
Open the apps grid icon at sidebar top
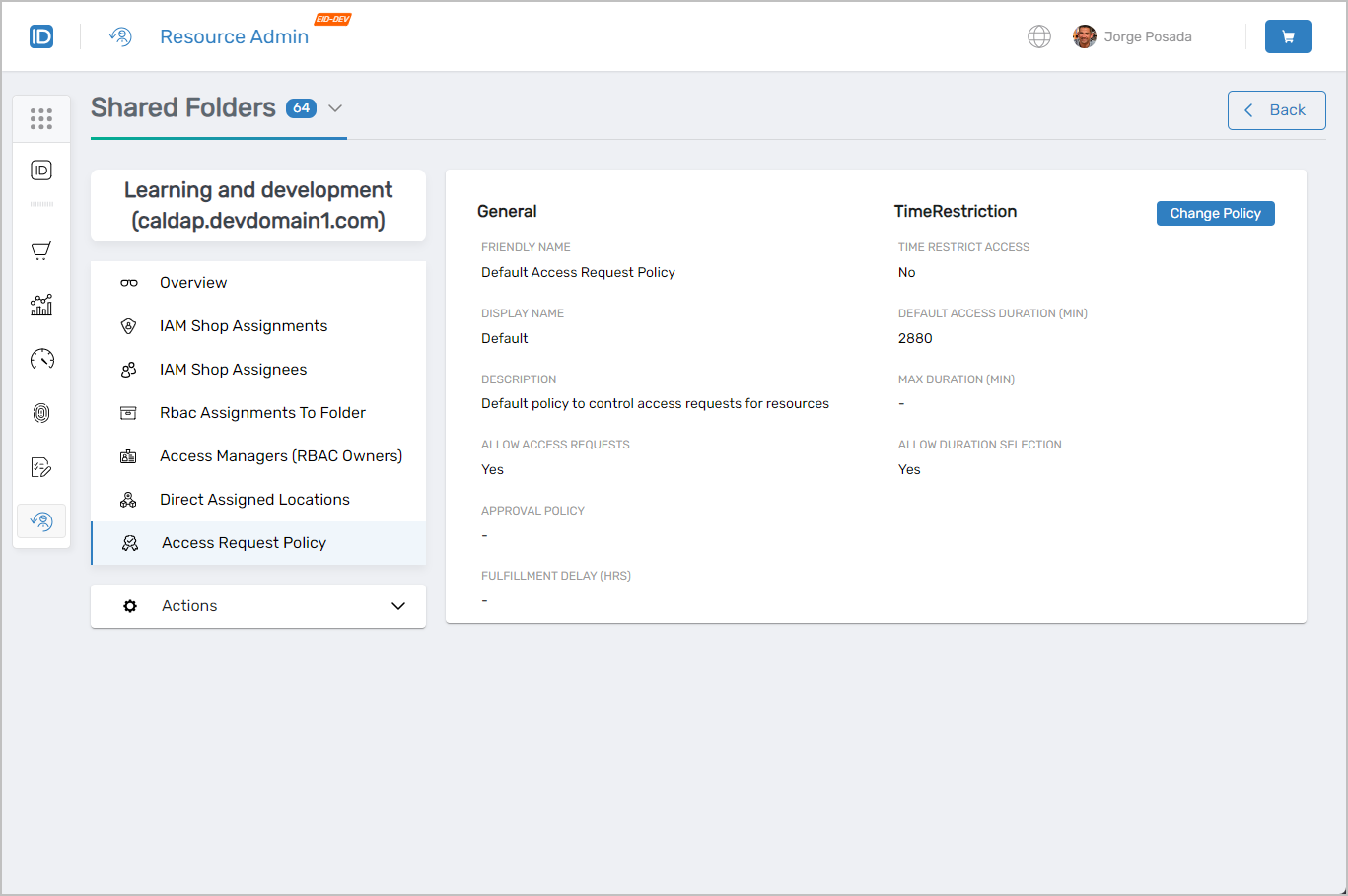coord(40,118)
